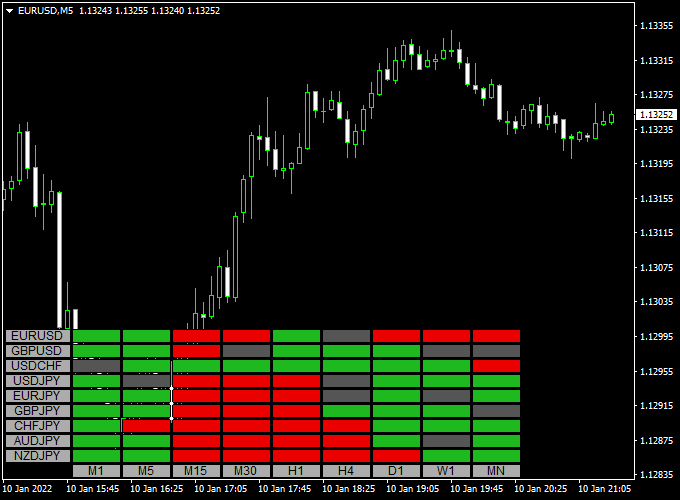
Task: Open the chart menu triangle beside EURUSD,M5
Action: (x=10, y=11)
